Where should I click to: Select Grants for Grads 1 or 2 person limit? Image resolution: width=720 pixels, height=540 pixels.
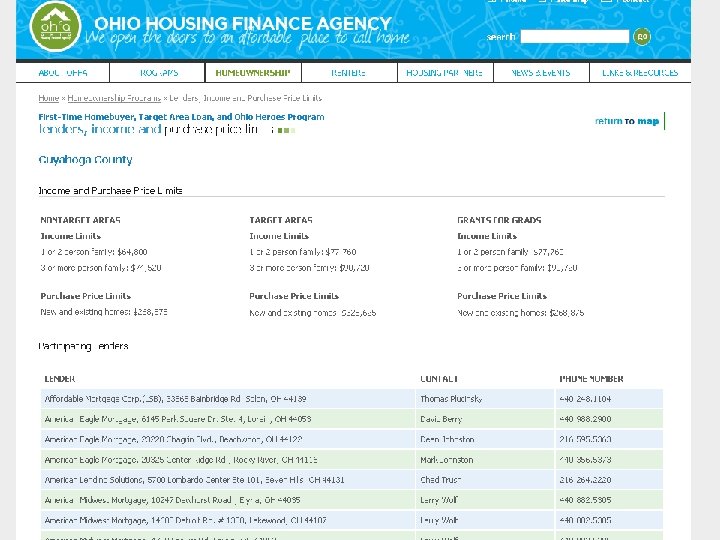point(511,252)
